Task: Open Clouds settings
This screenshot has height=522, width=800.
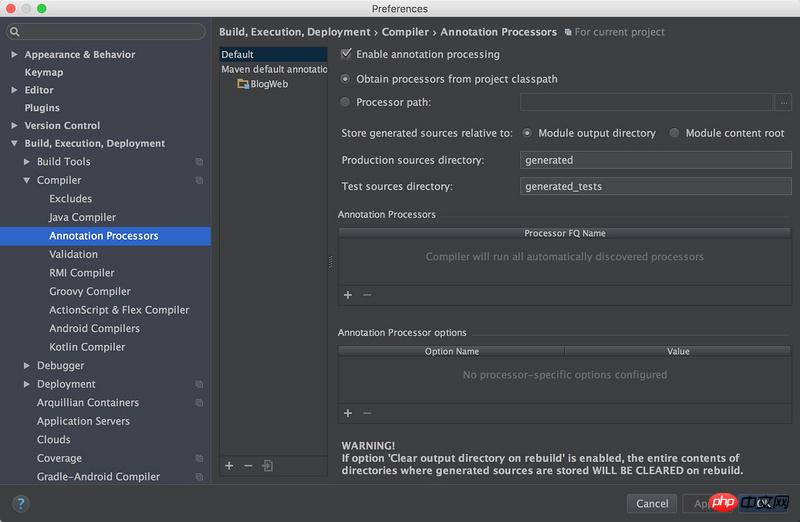Action: [x=54, y=439]
